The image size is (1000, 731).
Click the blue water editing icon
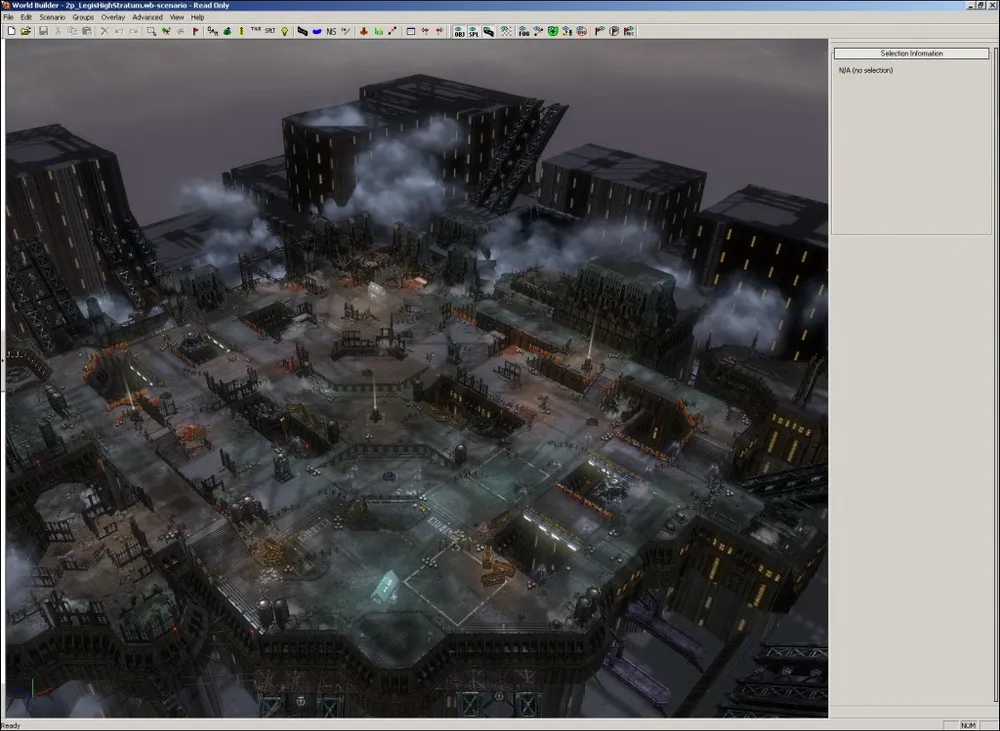[x=316, y=31]
